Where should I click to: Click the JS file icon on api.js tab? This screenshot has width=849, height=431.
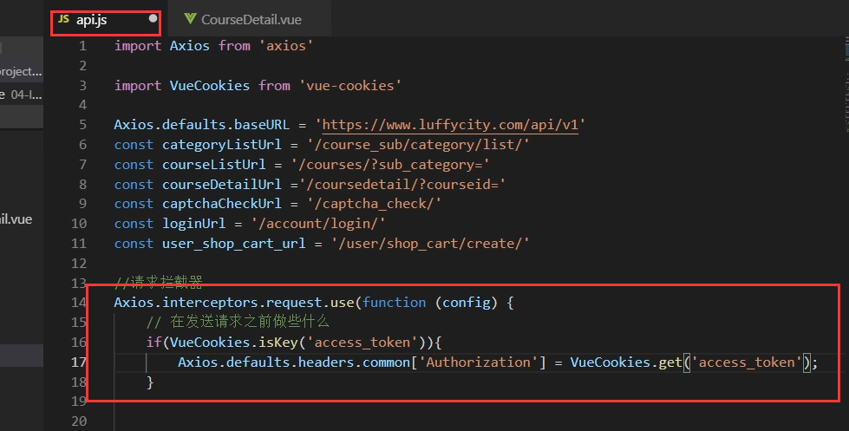click(x=63, y=19)
